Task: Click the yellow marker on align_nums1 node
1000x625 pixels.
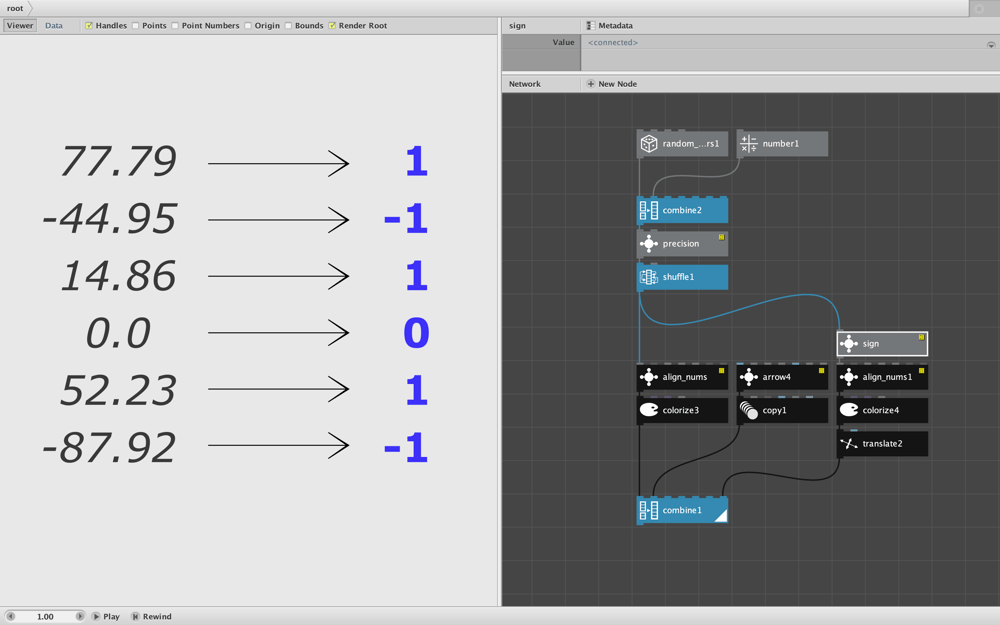Action: coord(921,371)
